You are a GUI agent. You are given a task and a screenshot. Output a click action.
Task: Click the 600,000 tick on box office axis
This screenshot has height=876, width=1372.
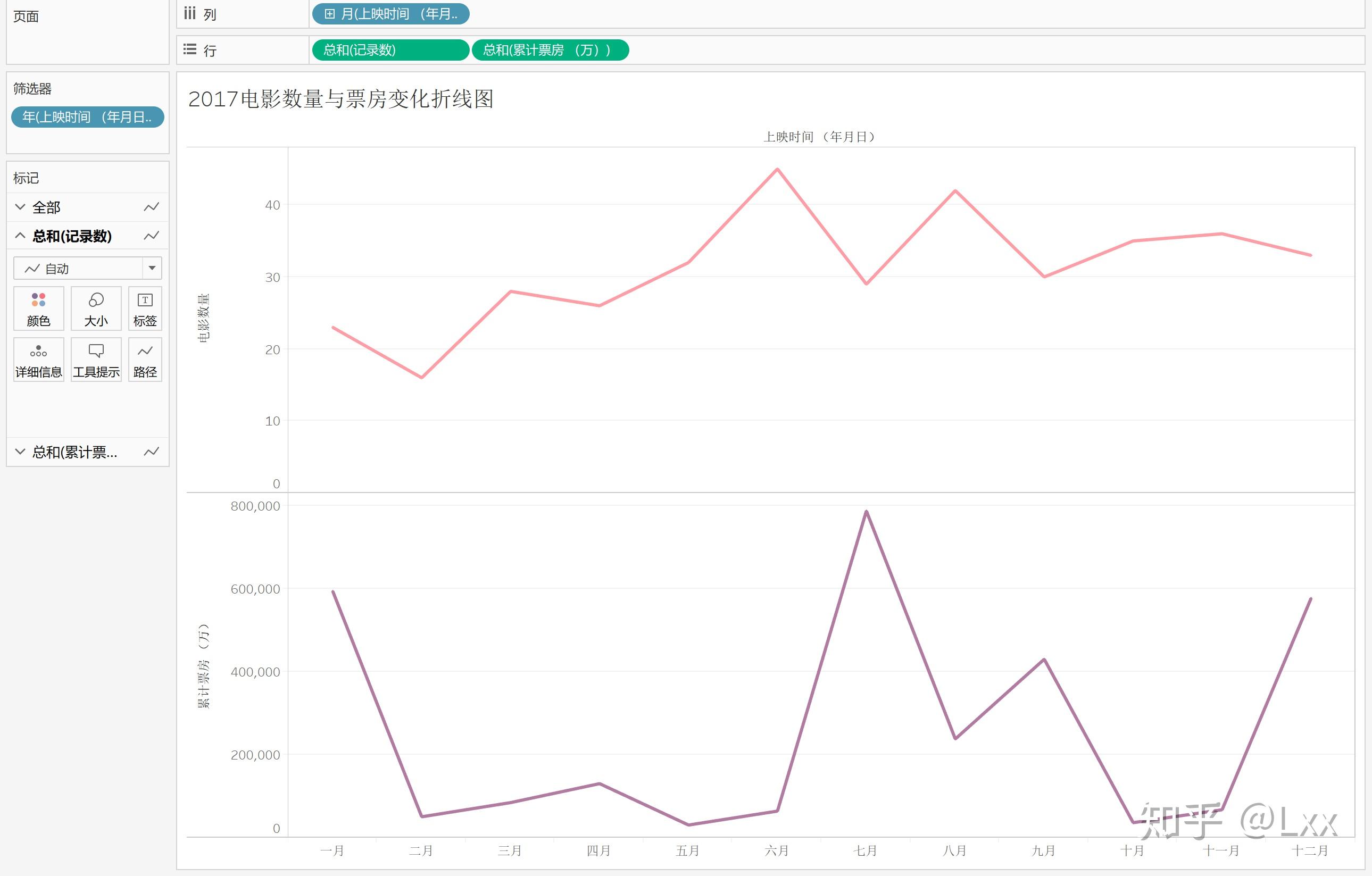[255, 589]
